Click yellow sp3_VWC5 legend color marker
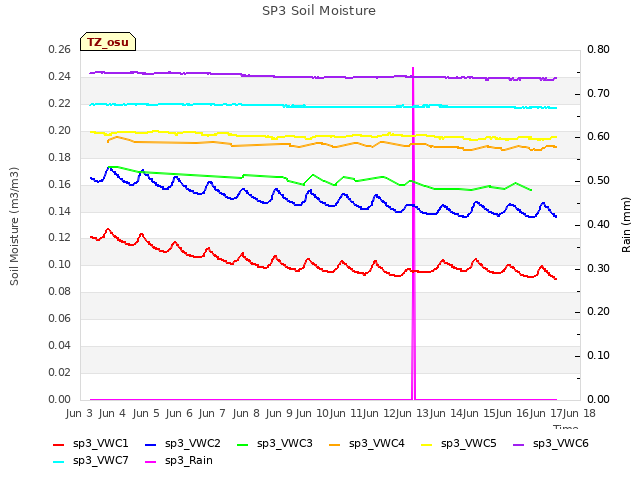The height and width of the screenshot is (480, 640). coord(427,445)
